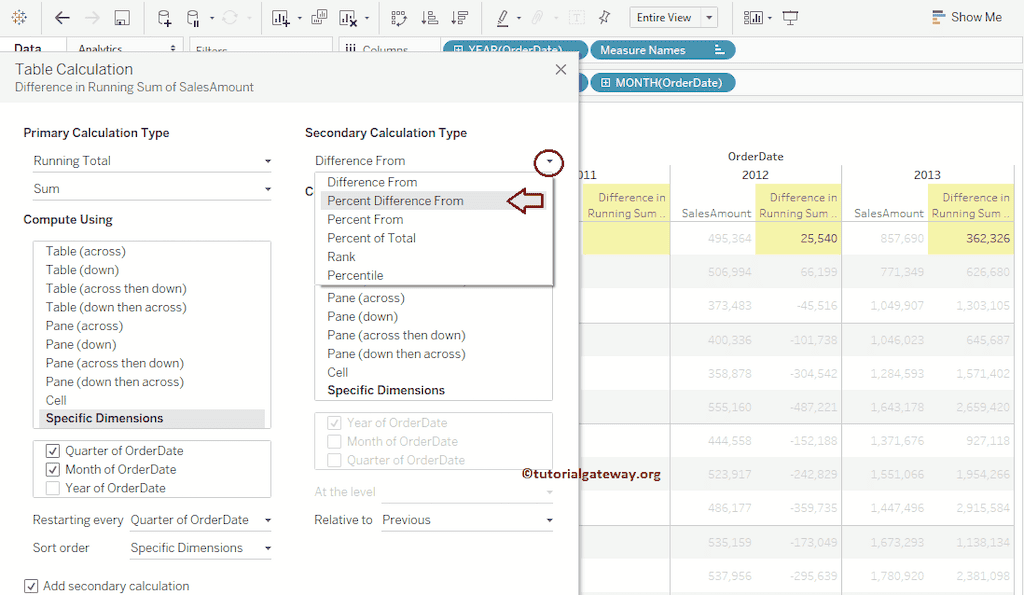Toggle secondary Month of OrderDate checkbox
Viewport: 1024px width, 595px height.
point(334,442)
